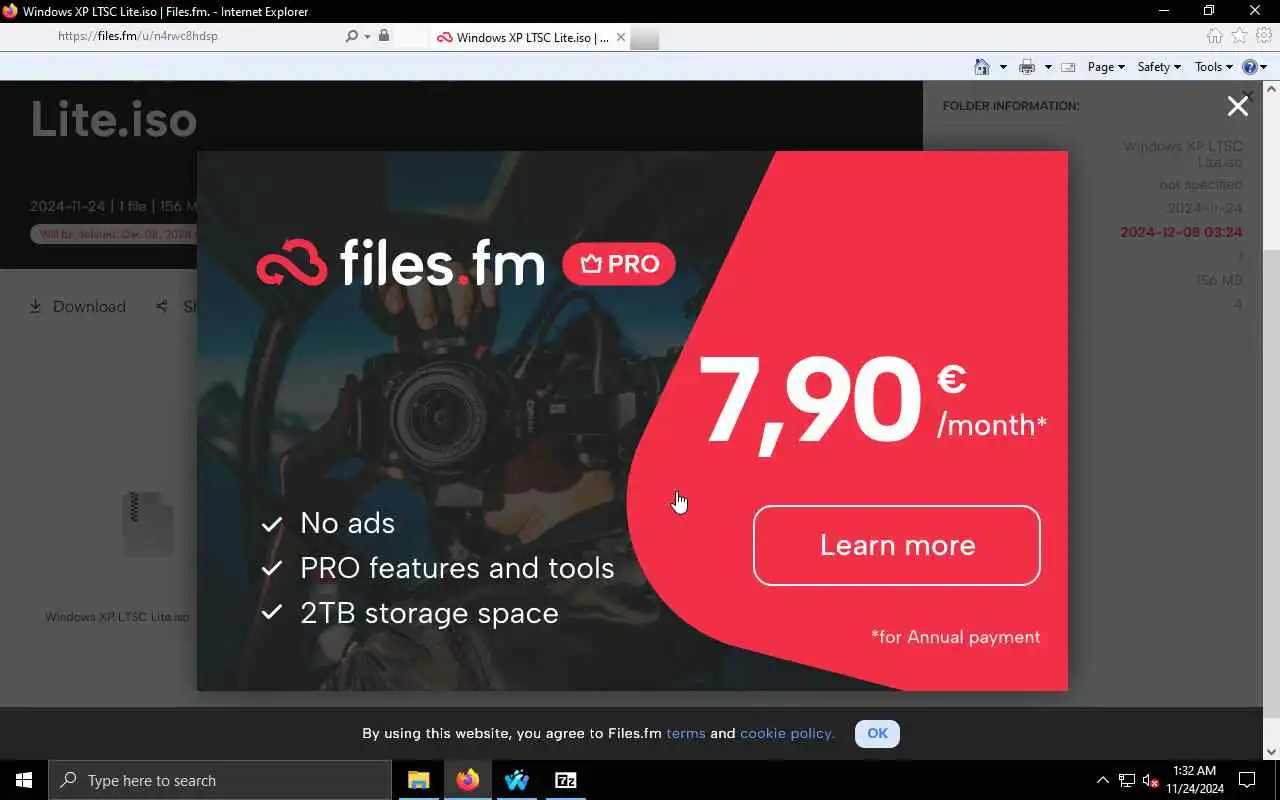Open the IE settings gear icon
Screen dimensions: 1280x800
(x=1264, y=37)
